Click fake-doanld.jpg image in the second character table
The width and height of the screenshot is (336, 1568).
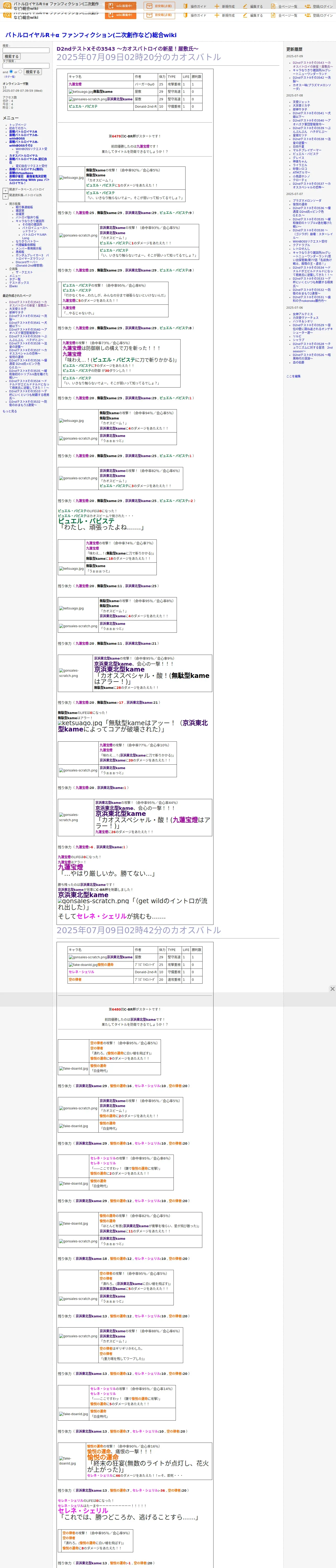coord(83,965)
